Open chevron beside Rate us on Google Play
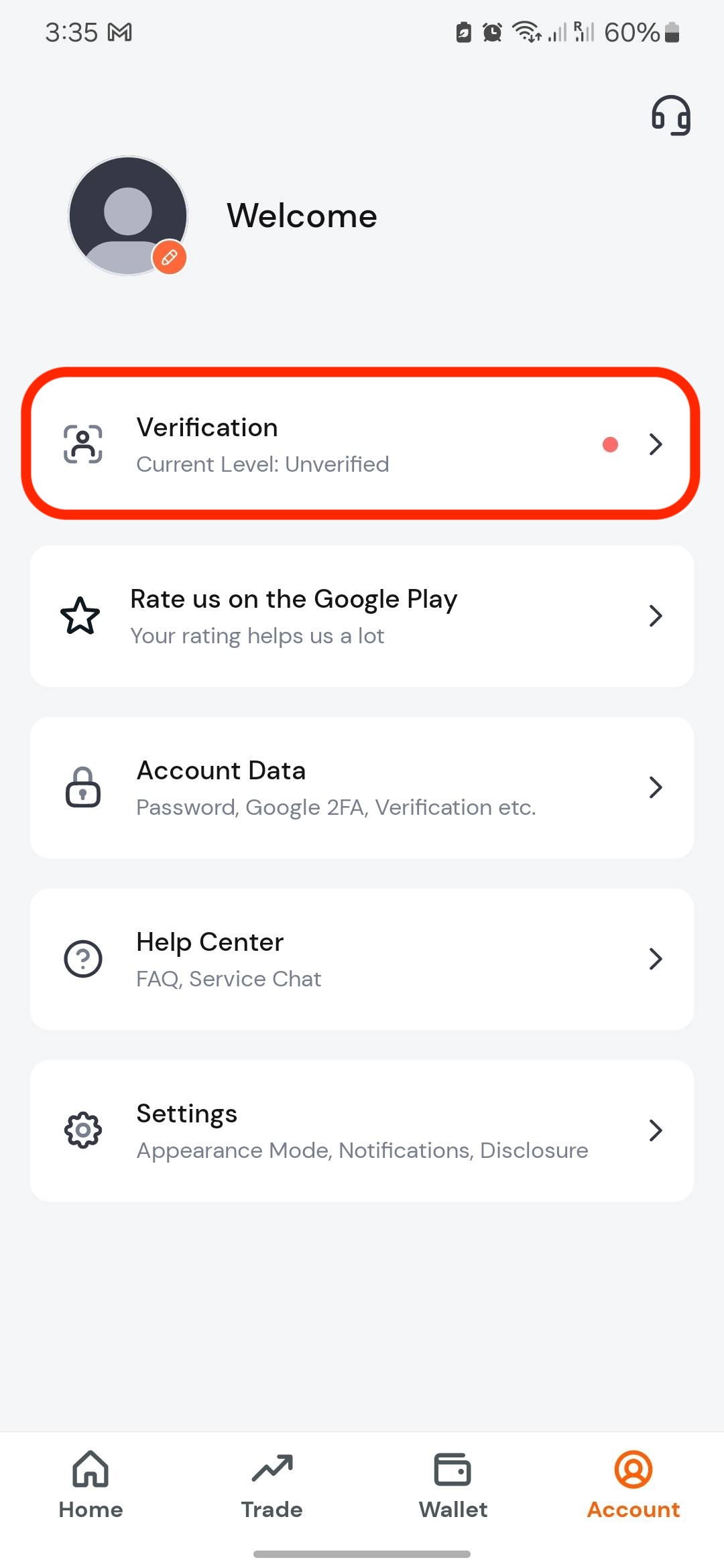This screenshot has width=724, height=1568. pos(656,616)
